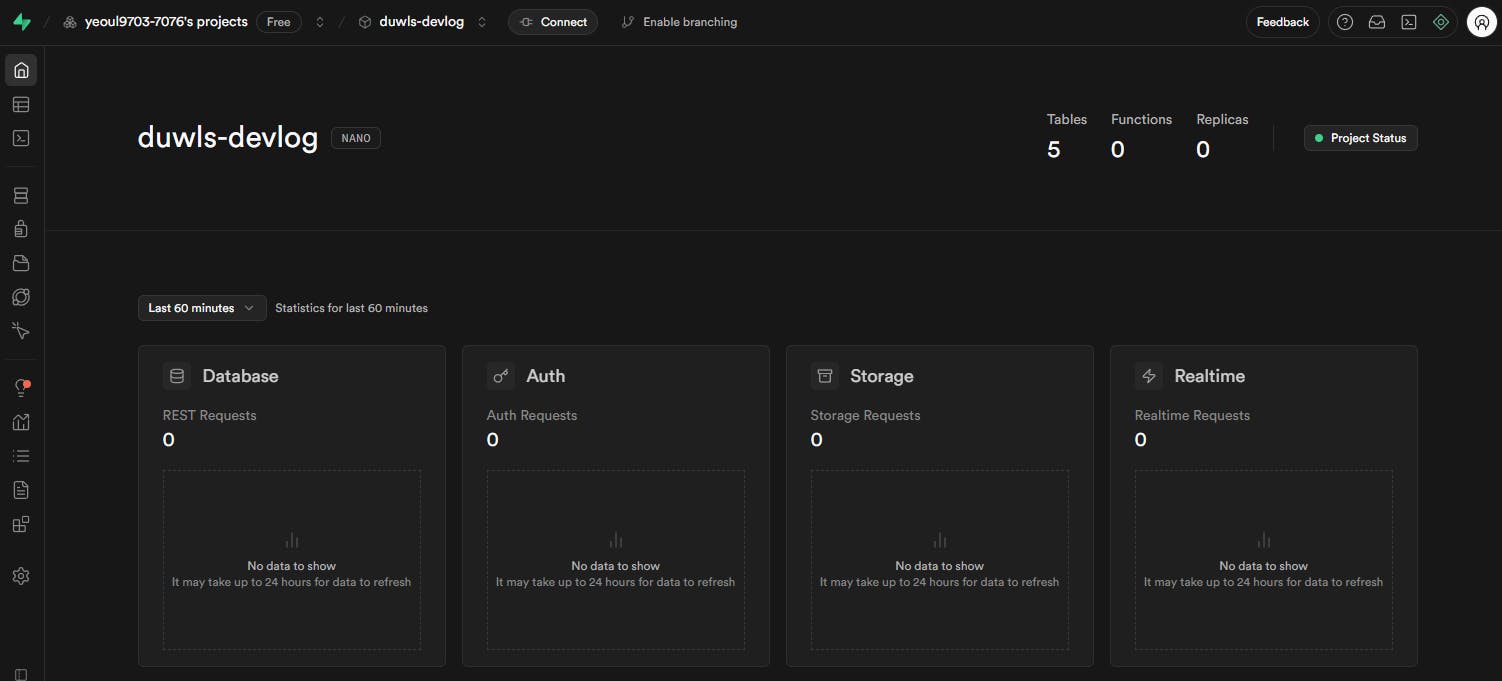Open the user account avatar menu
This screenshot has height=681, width=1502.
[1482, 22]
